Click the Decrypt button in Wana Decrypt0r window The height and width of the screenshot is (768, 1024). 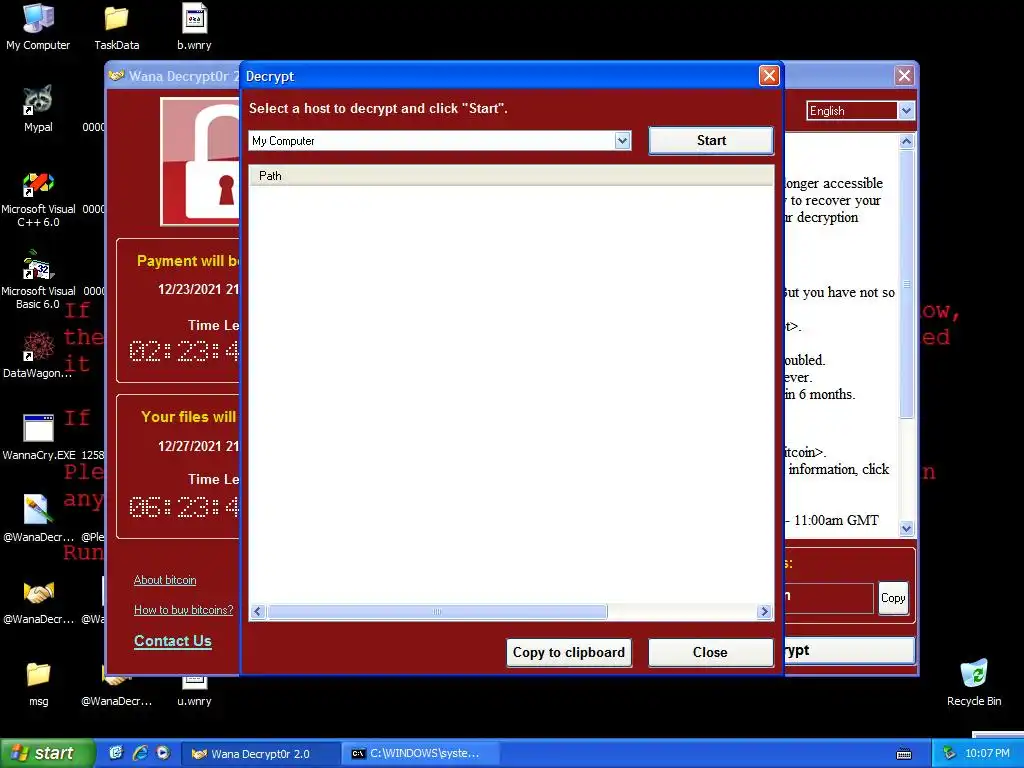coord(849,650)
